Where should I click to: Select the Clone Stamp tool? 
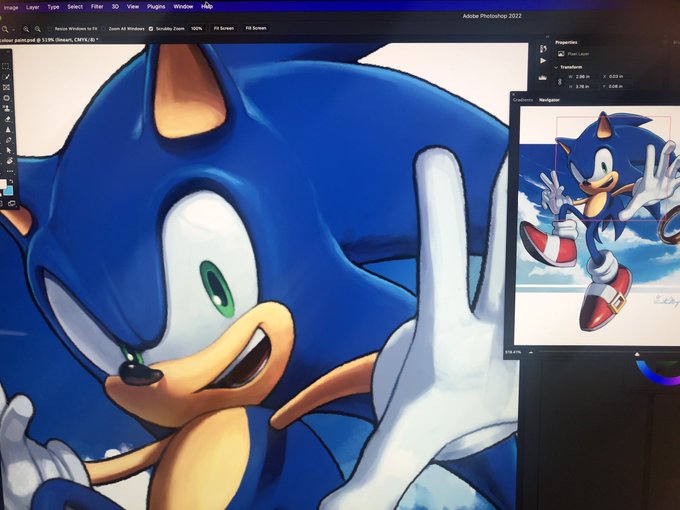pos(7,108)
